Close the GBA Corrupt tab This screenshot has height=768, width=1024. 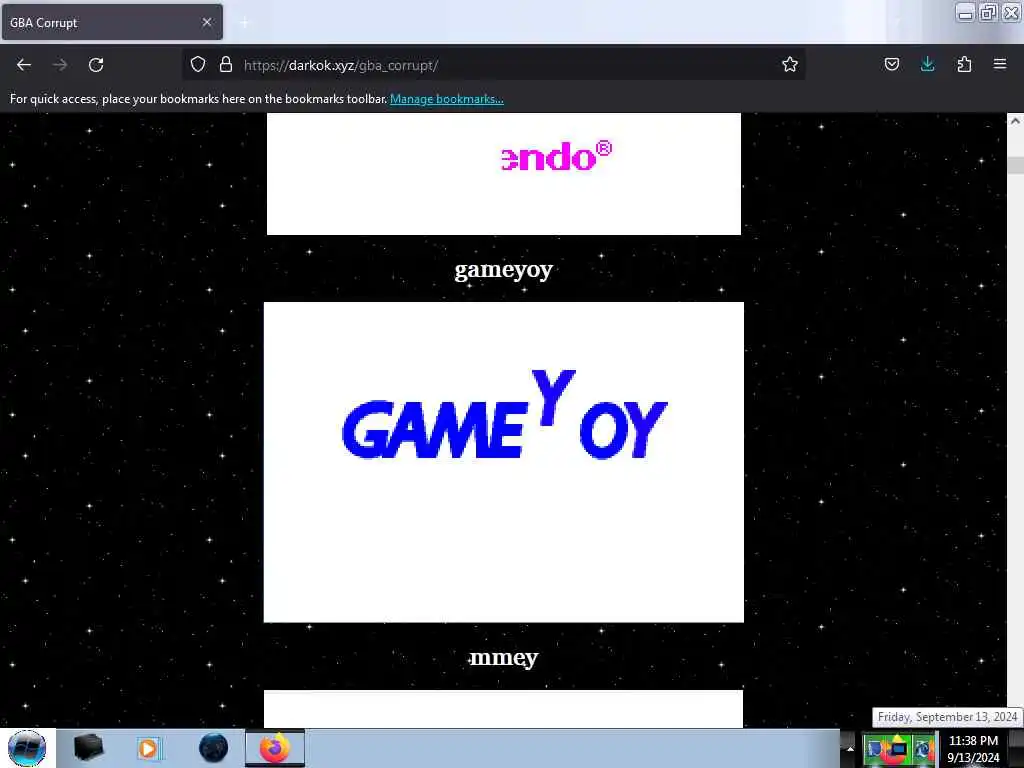[x=207, y=22]
